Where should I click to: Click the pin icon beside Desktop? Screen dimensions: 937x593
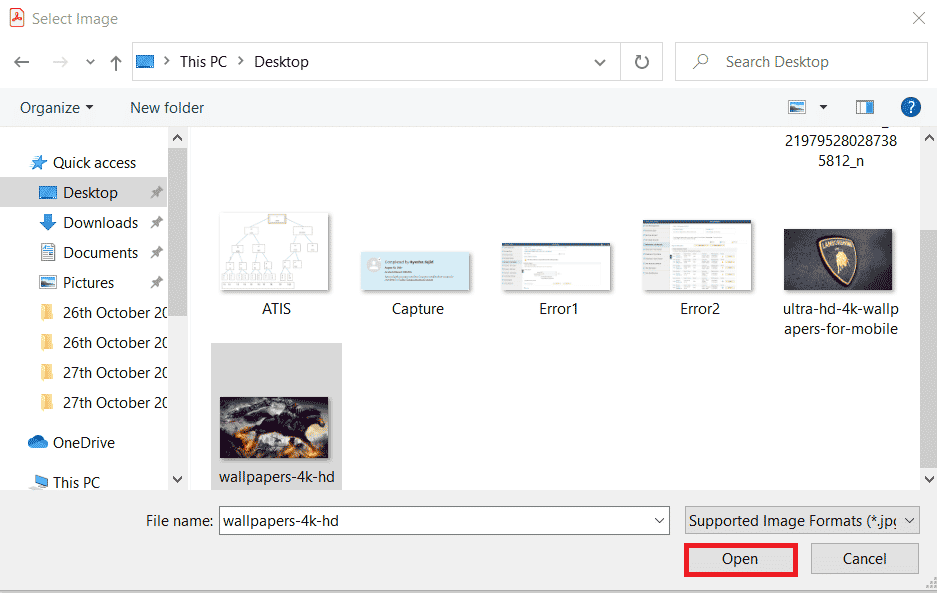coord(157,192)
